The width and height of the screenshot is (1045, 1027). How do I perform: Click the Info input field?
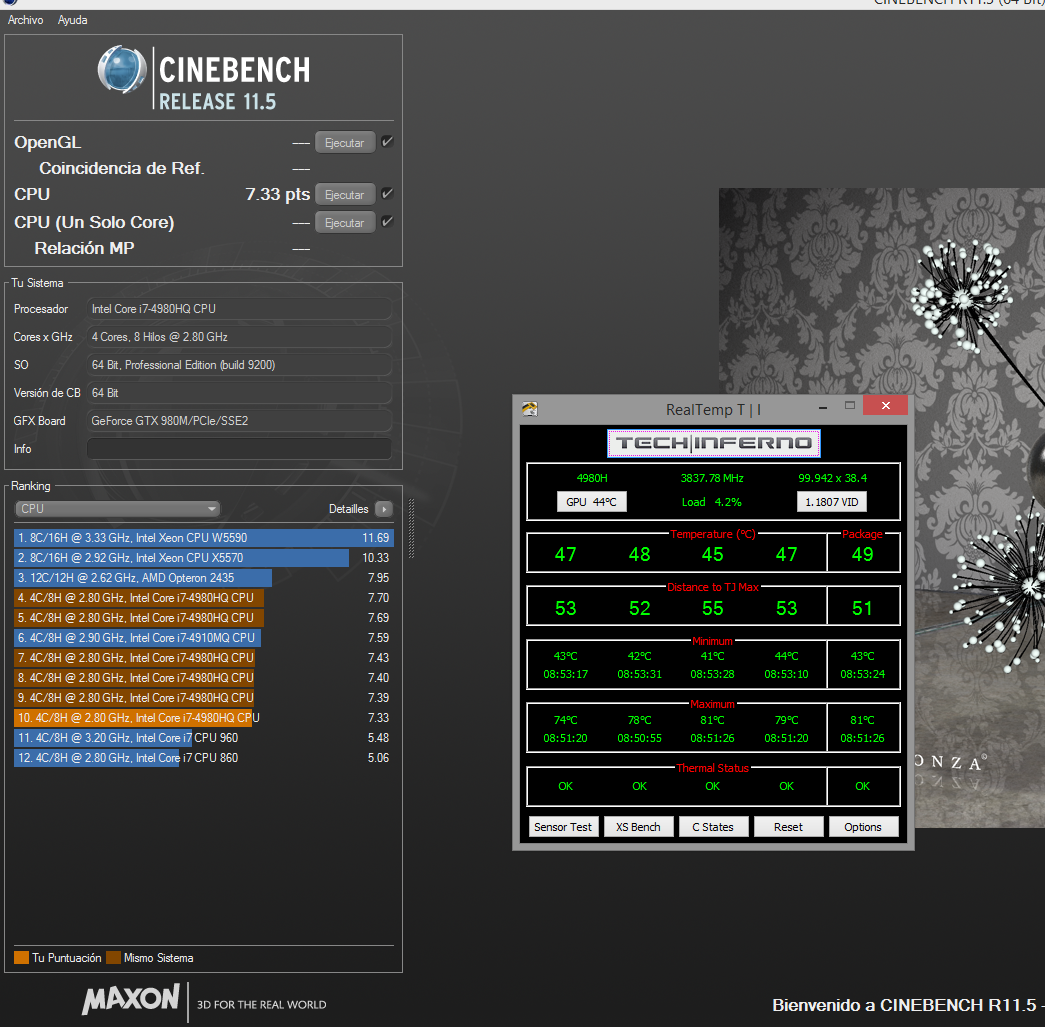pyautogui.click(x=239, y=449)
